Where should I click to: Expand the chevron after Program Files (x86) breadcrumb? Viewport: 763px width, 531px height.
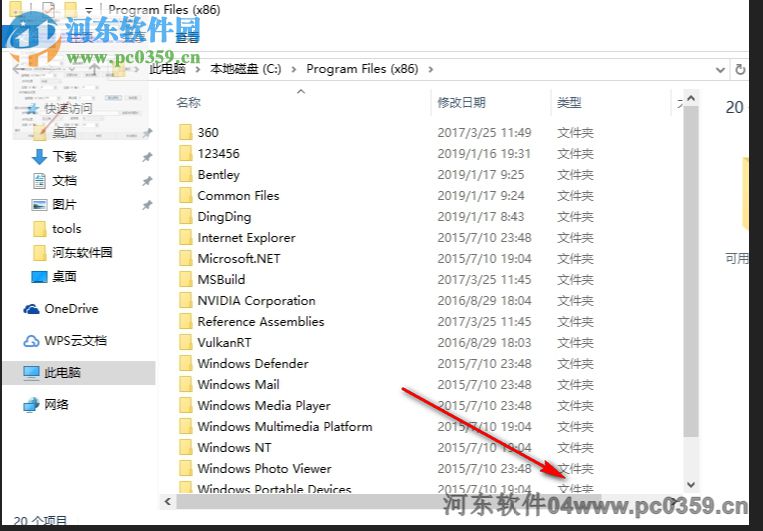431,70
